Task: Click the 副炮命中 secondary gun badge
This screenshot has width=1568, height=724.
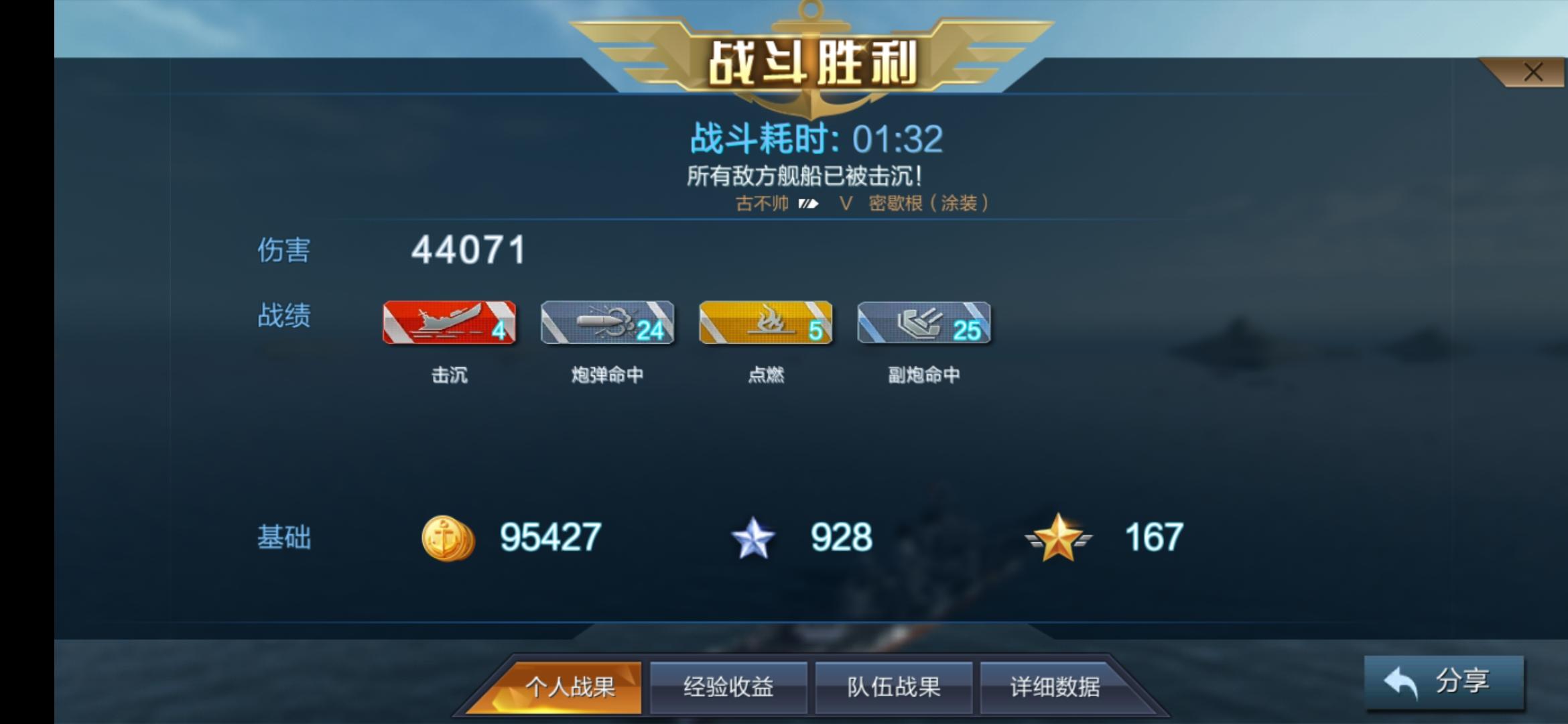Action: point(924,322)
